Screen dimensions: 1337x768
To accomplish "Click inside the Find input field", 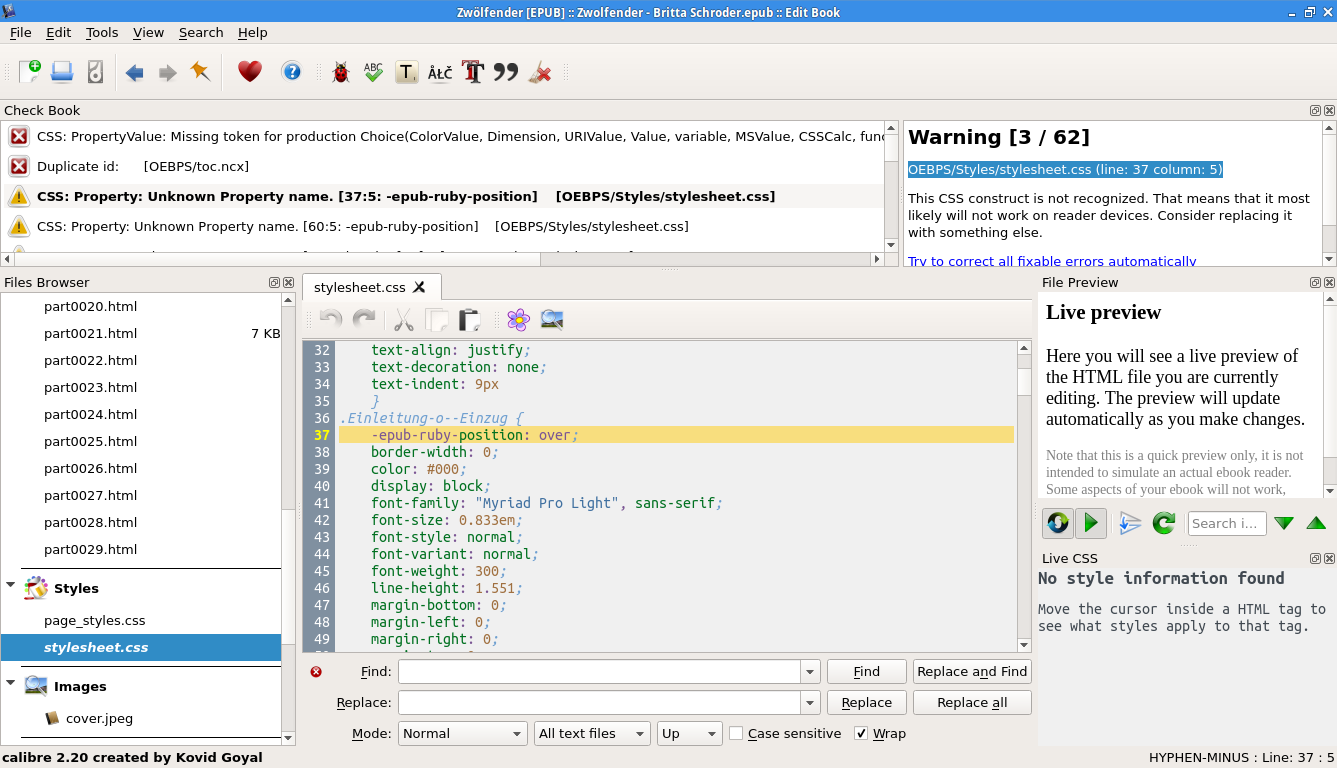I will (599, 672).
